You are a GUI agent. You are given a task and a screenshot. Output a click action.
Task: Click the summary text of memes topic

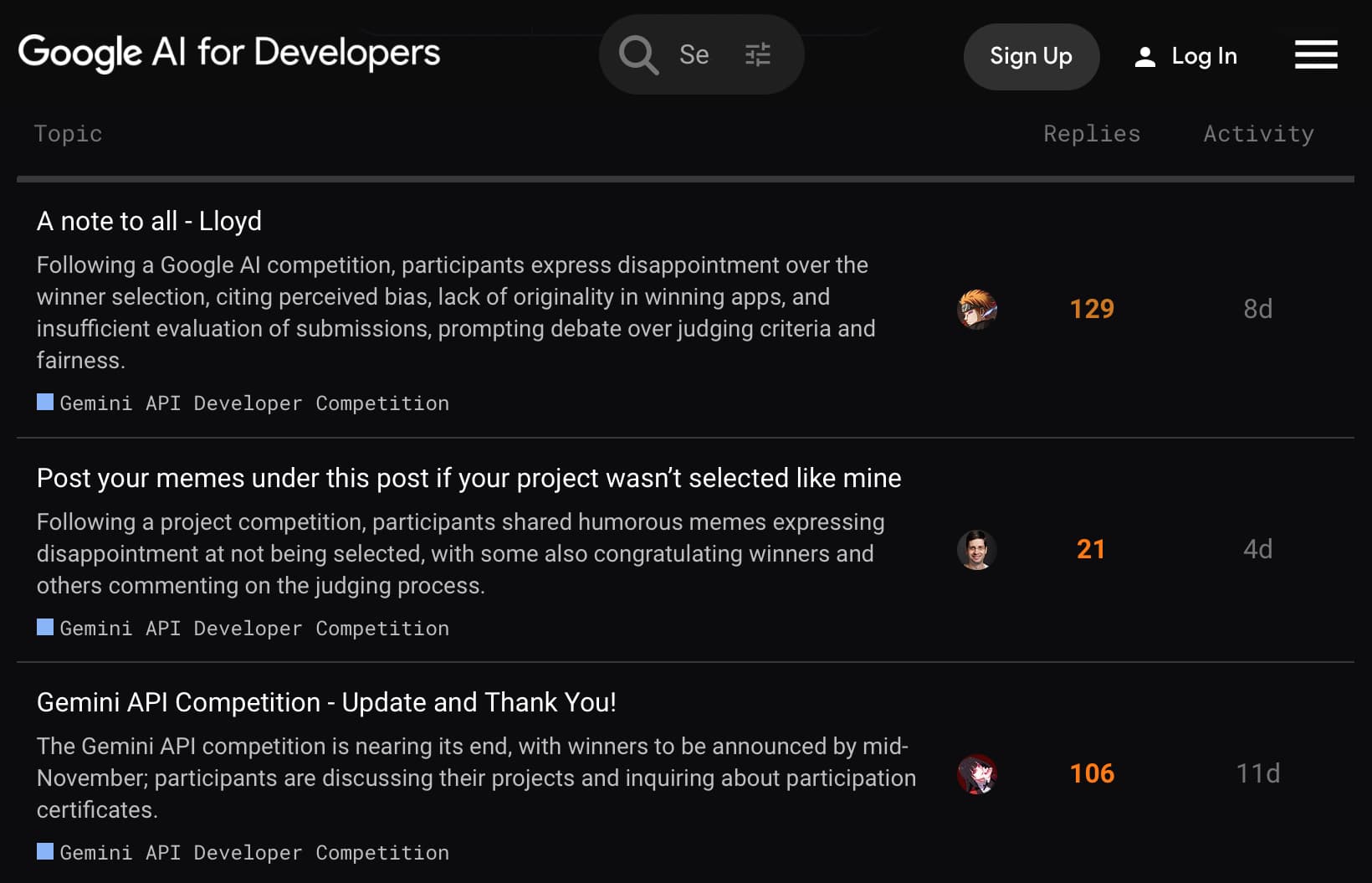(x=460, y=553)
